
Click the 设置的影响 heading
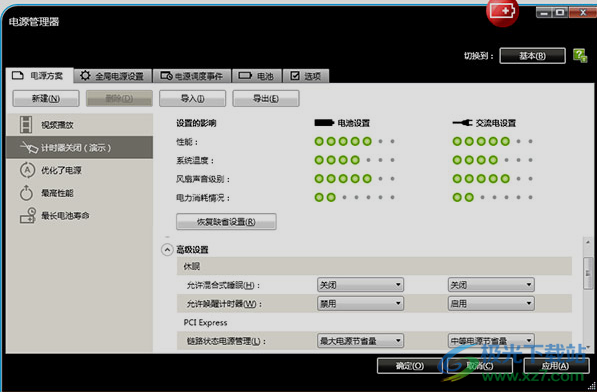click(x=196, y=123)
